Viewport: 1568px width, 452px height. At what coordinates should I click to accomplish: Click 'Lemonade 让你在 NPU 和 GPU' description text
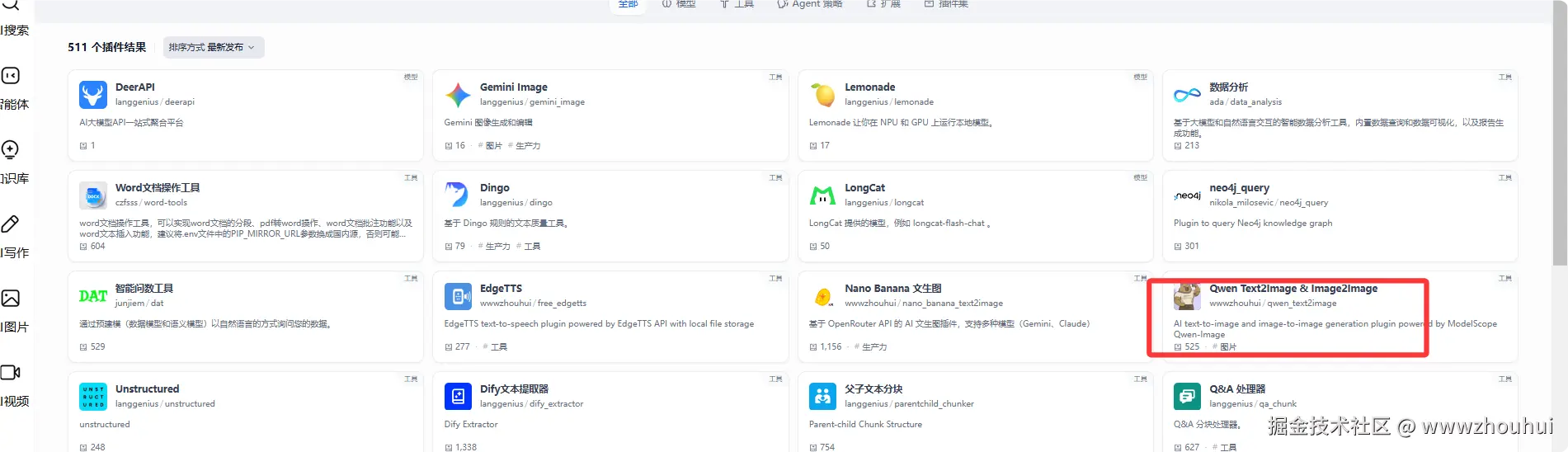901,123
